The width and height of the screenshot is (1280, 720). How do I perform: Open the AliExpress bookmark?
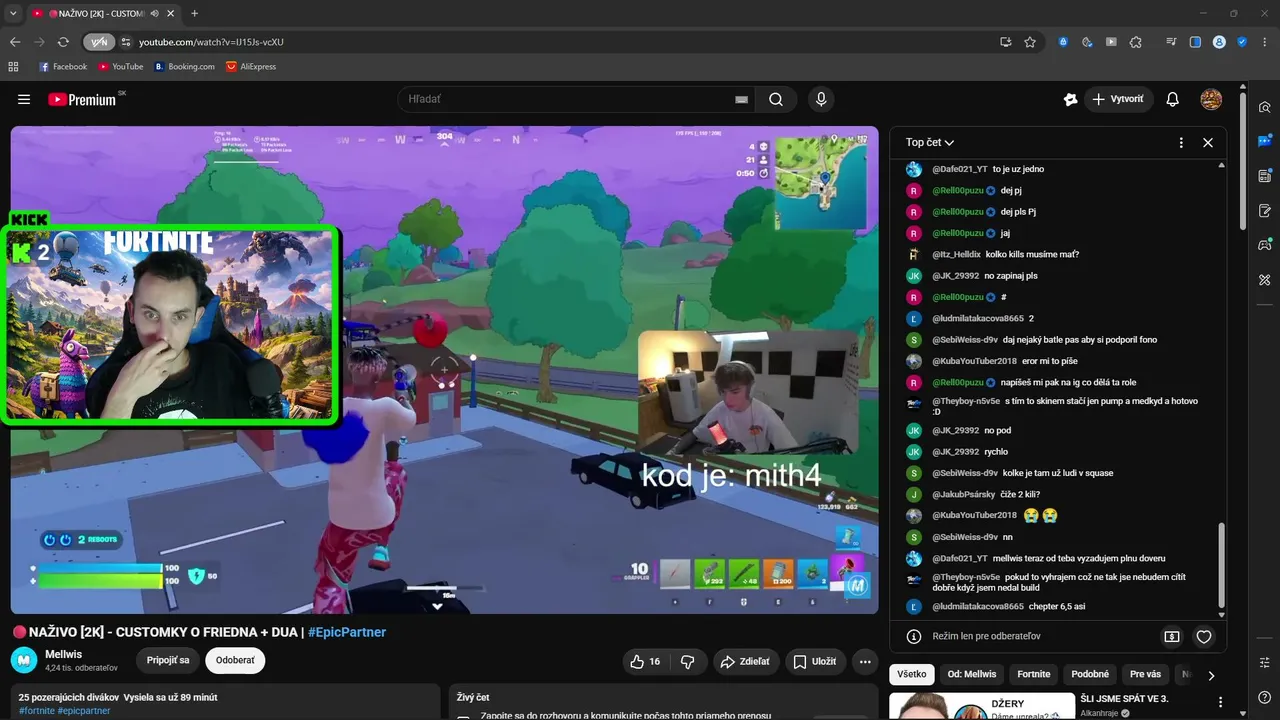251,67
